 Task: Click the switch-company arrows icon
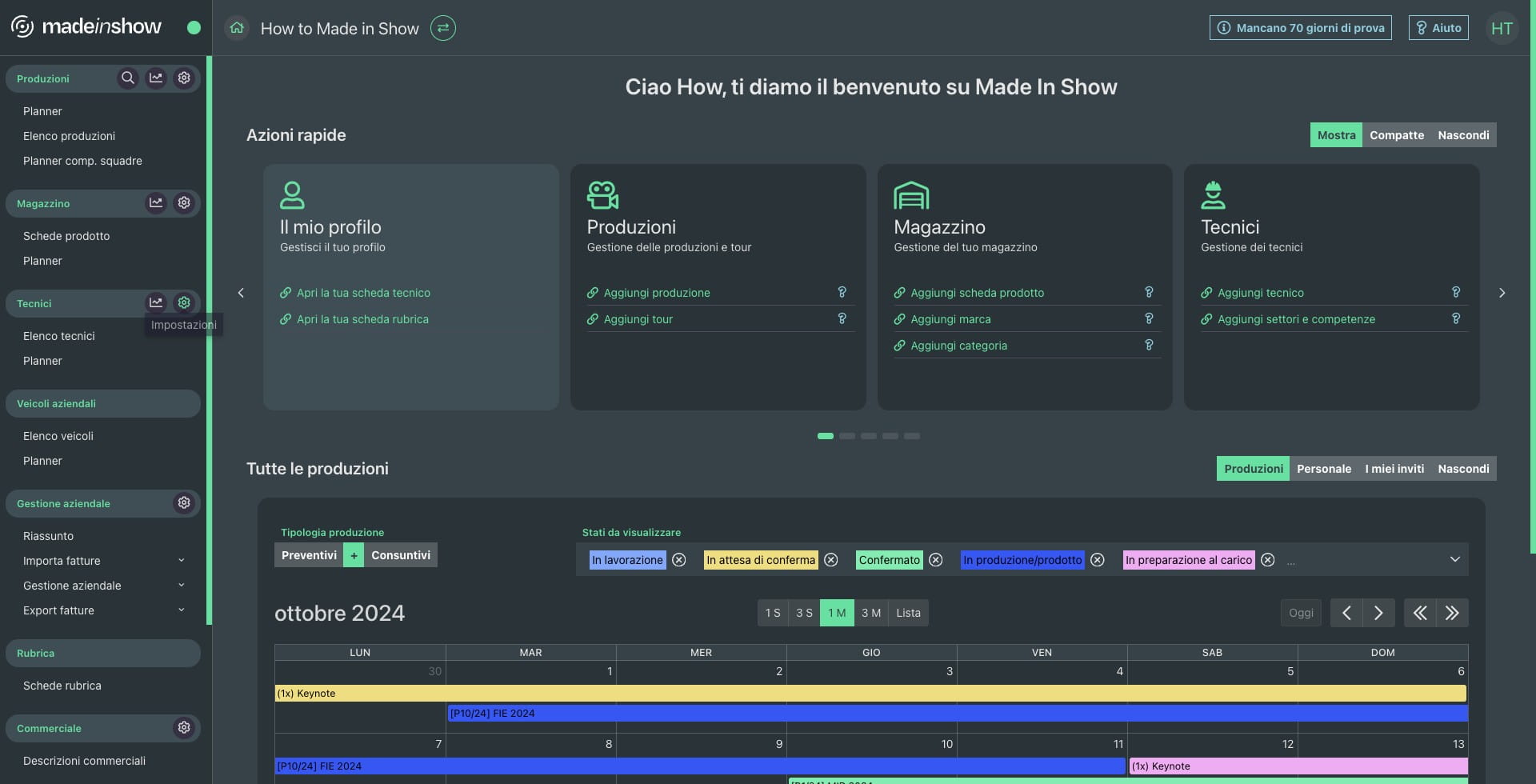443,28
